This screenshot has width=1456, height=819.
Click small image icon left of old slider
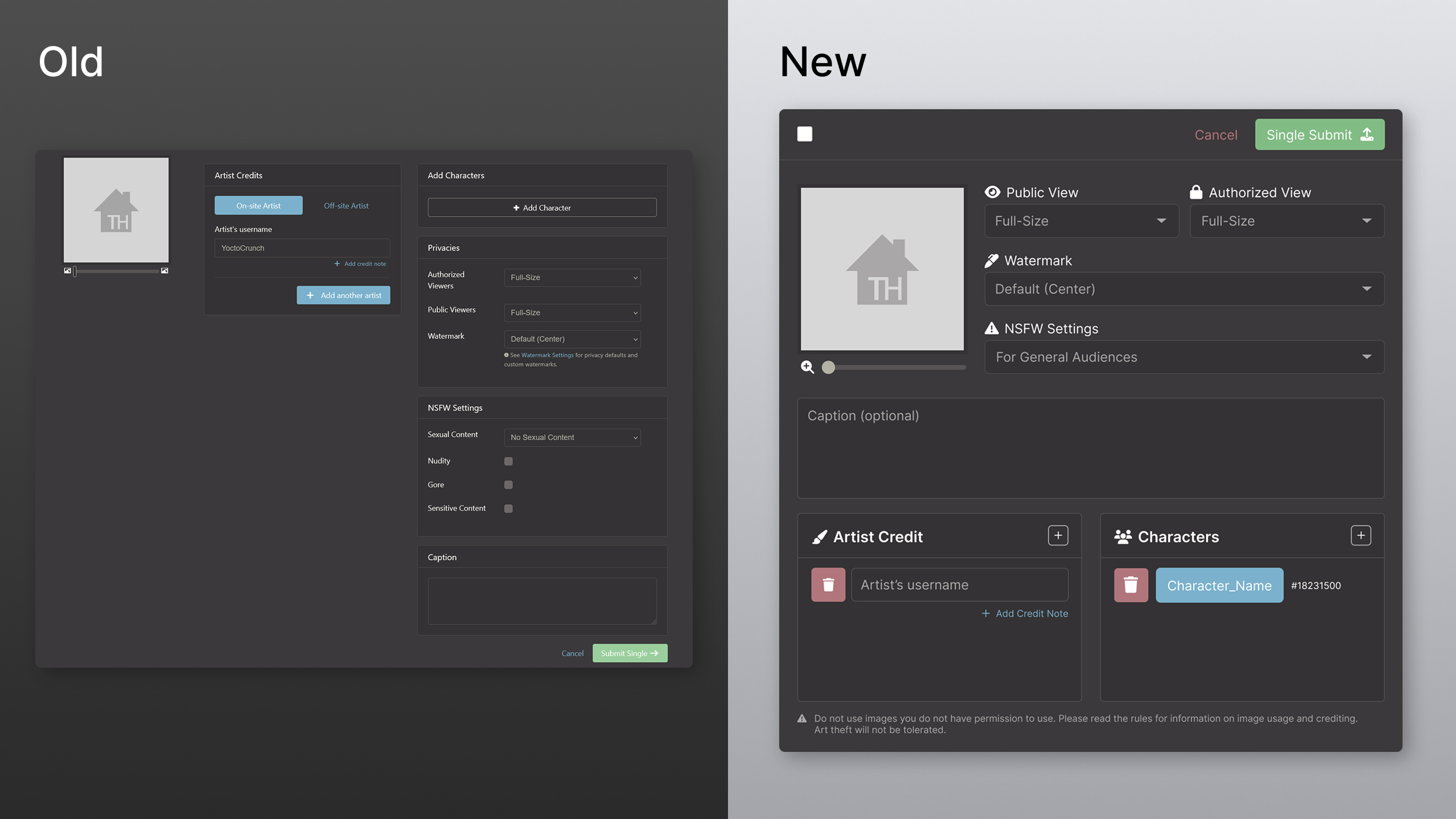coord(67,271)
